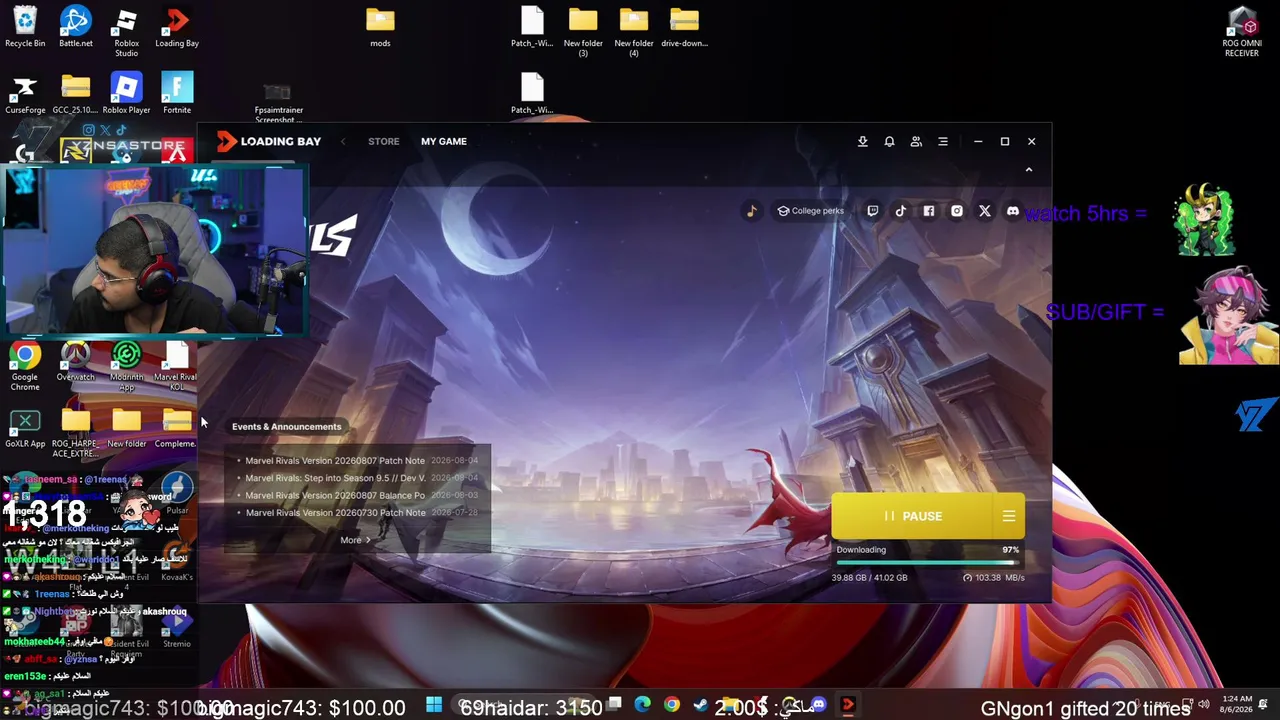Select the mods folder on desktop
The height and width of the screenshot is (720, 1280).
(x=380, y=27)
